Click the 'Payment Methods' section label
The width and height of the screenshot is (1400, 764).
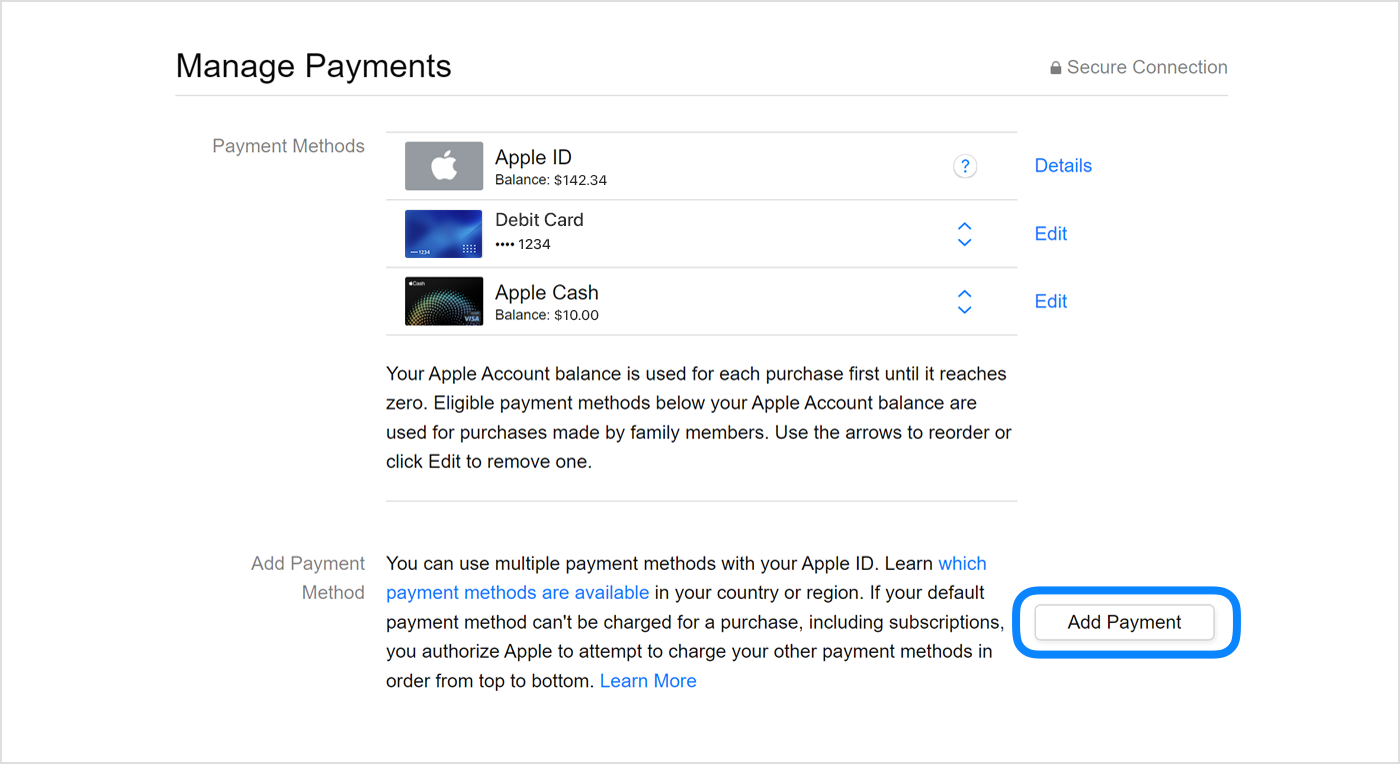coord(288,146)
